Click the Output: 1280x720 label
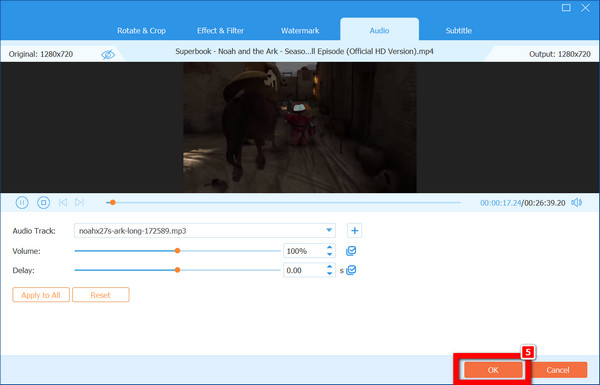Screen dimensions: 600x385 point(560,54)
